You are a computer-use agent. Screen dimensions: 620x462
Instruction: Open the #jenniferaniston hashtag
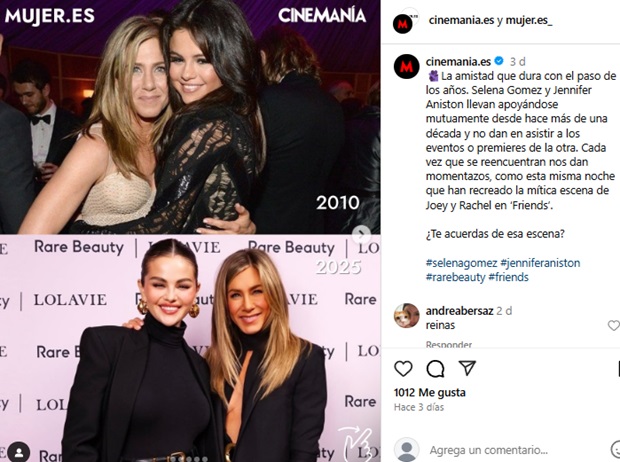540,263
